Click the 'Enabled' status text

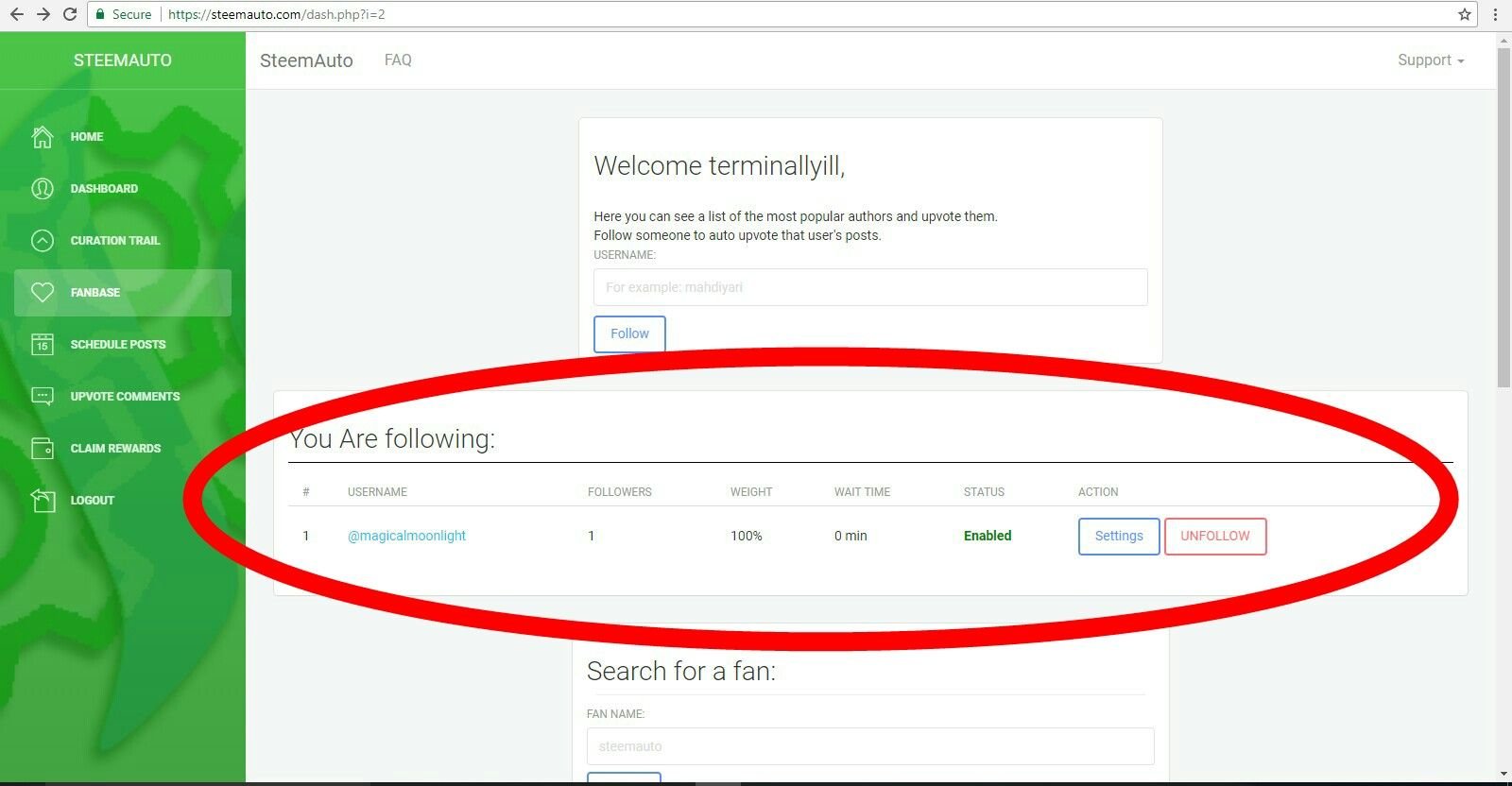pos(988,536)
